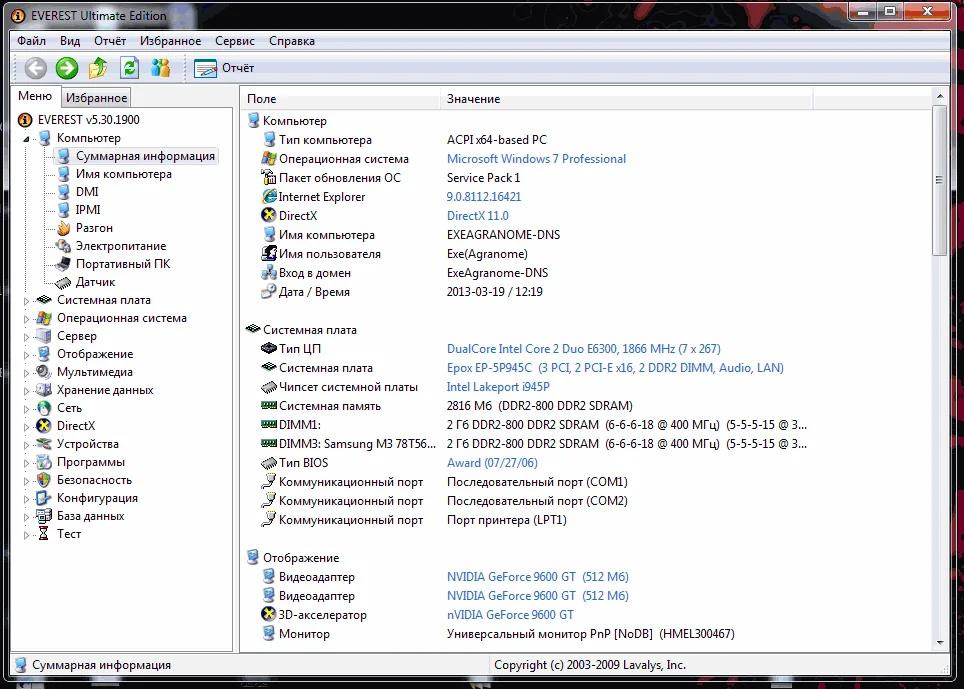Collapse the Компьютер tree node
Viewport: 964px width, 689px height.
pos(27,138)
